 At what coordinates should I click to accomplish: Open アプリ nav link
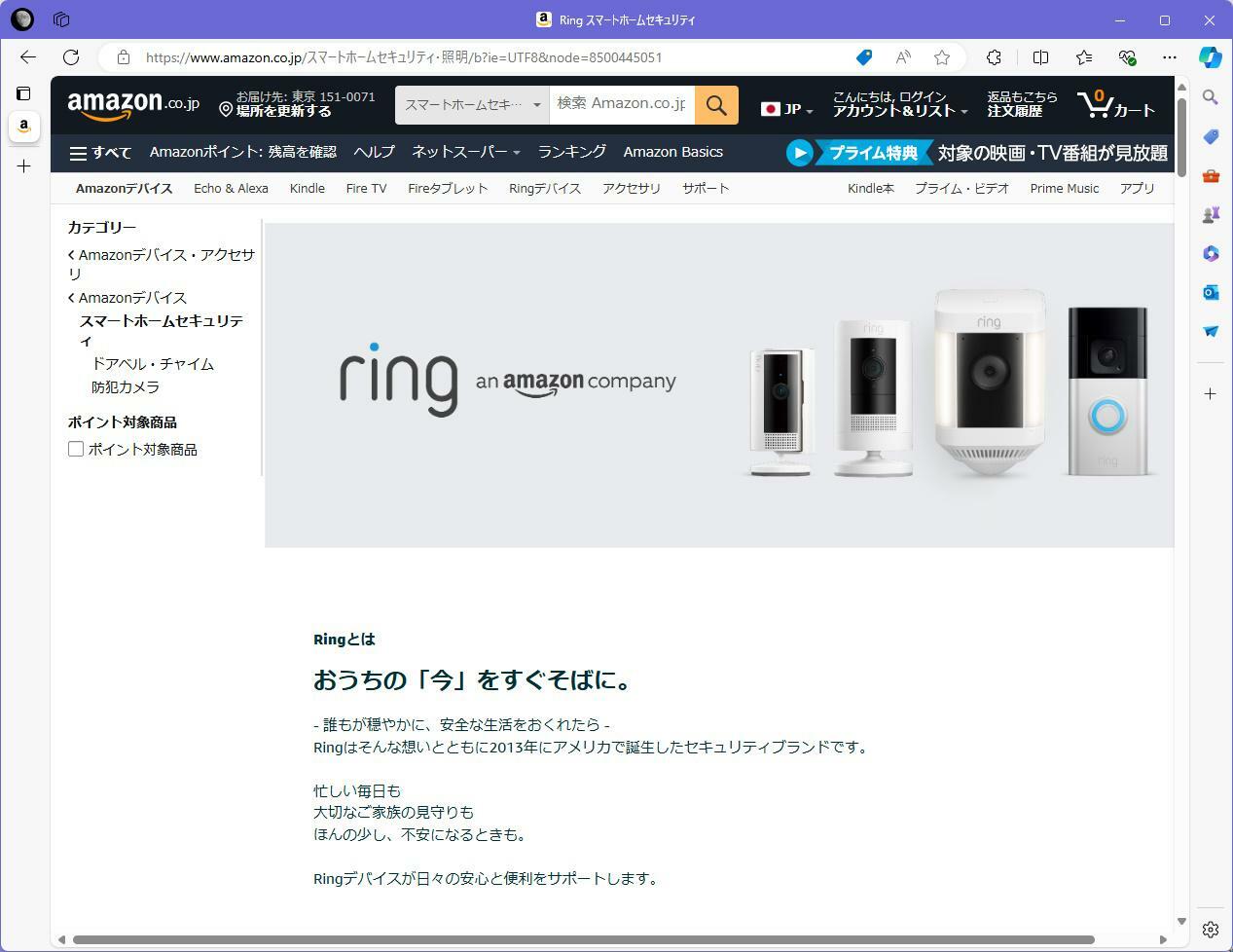(x=1137, y=188)
